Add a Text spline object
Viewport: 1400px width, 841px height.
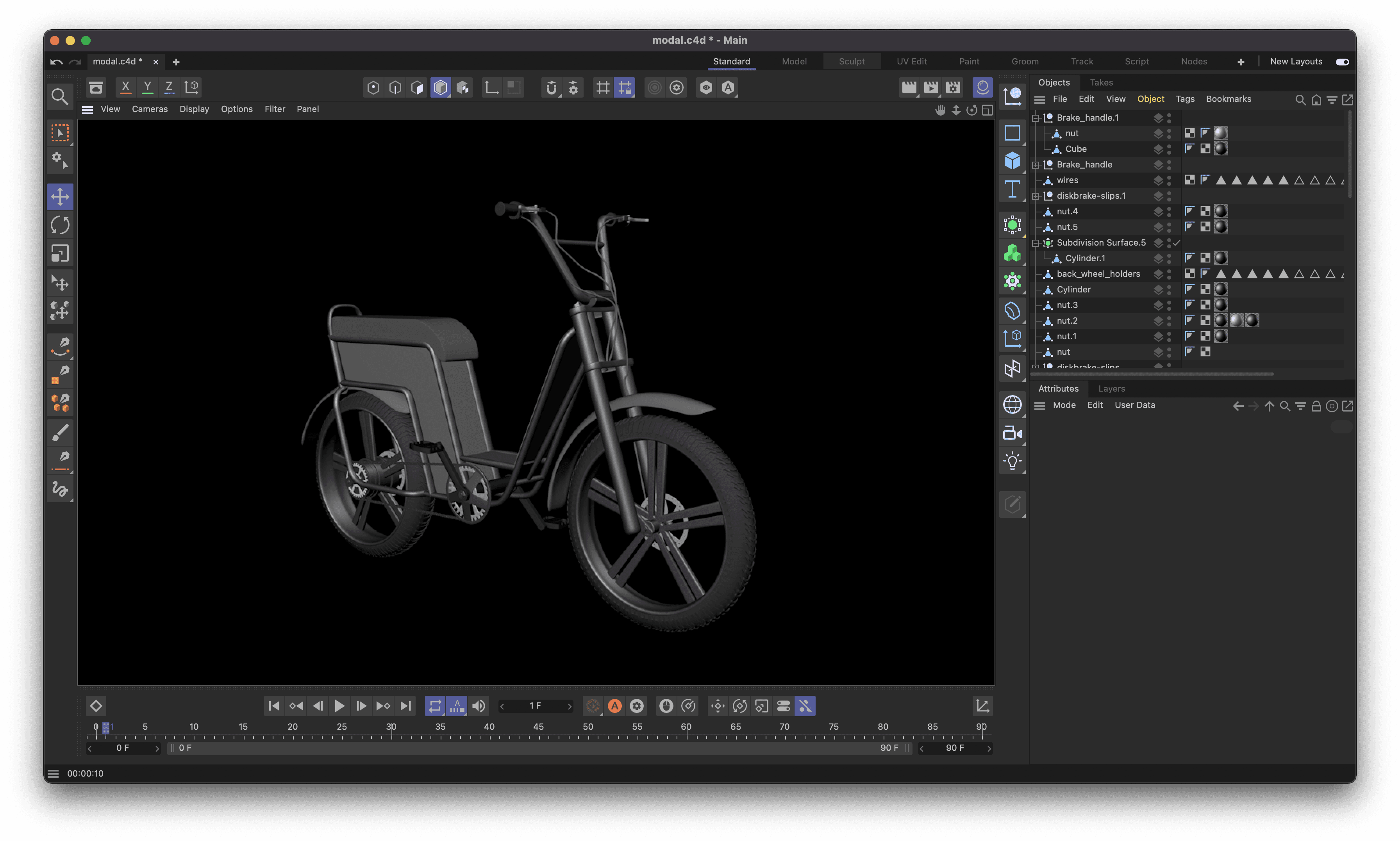click(x=1012, y=189)
